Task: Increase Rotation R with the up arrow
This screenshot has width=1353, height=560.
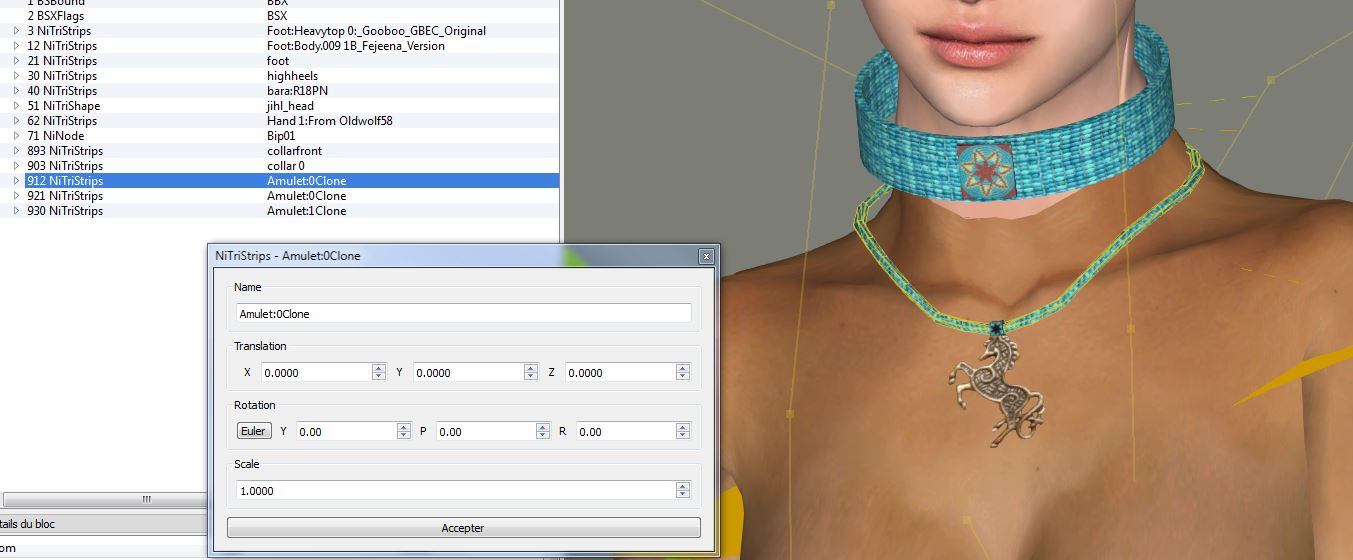Action: (683, 427)
